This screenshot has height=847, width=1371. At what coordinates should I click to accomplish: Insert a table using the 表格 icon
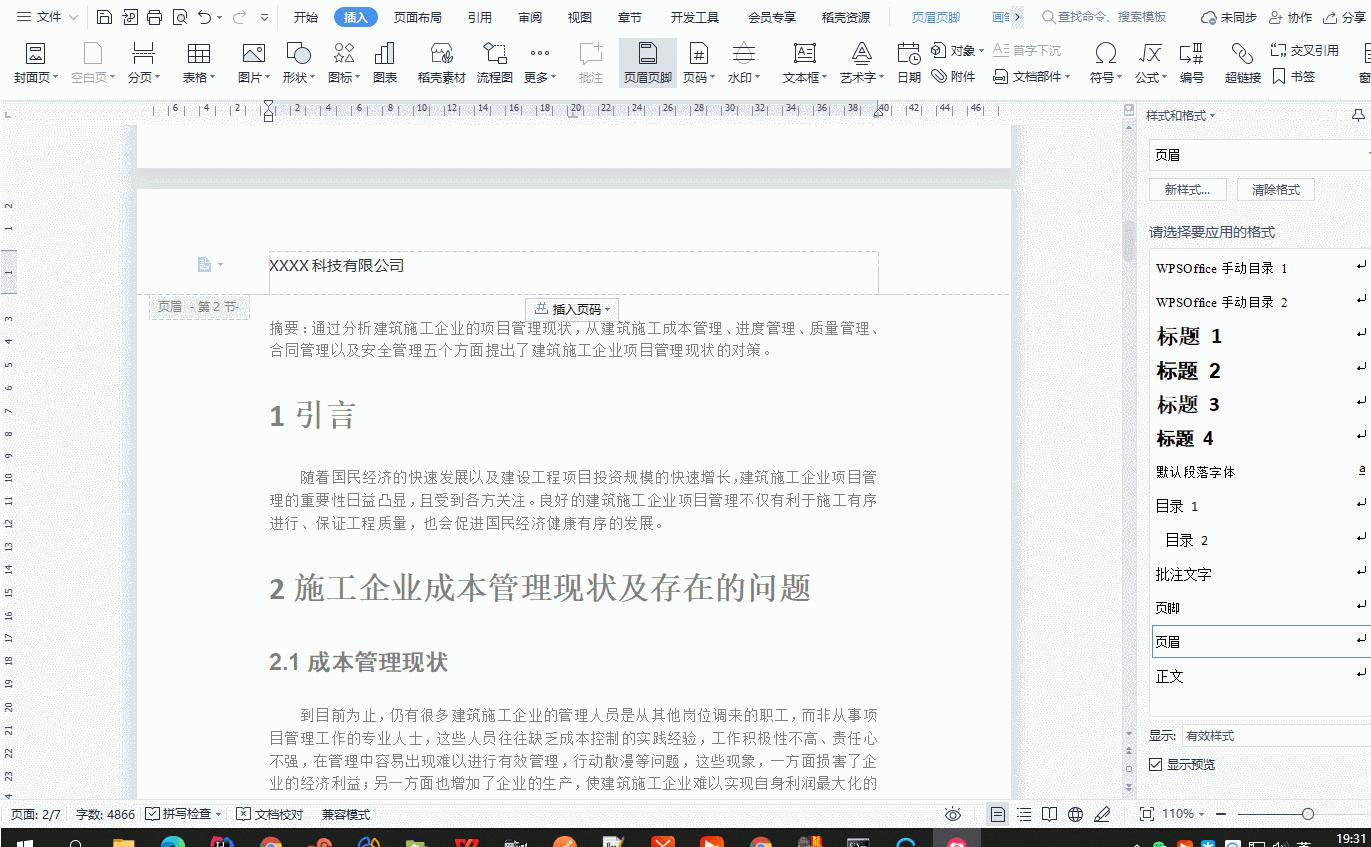coord(197,62)
